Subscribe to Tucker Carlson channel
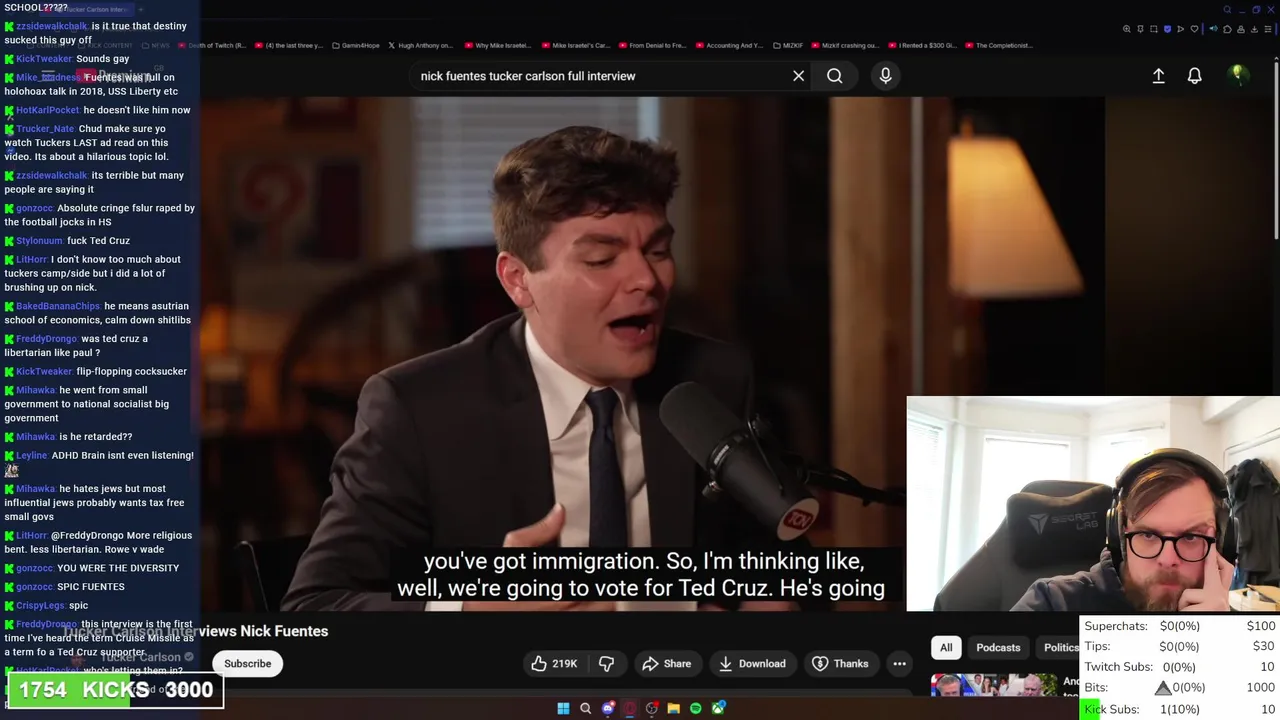Image resolution: width=1280 pixels, height=720 pixels. 247,663
